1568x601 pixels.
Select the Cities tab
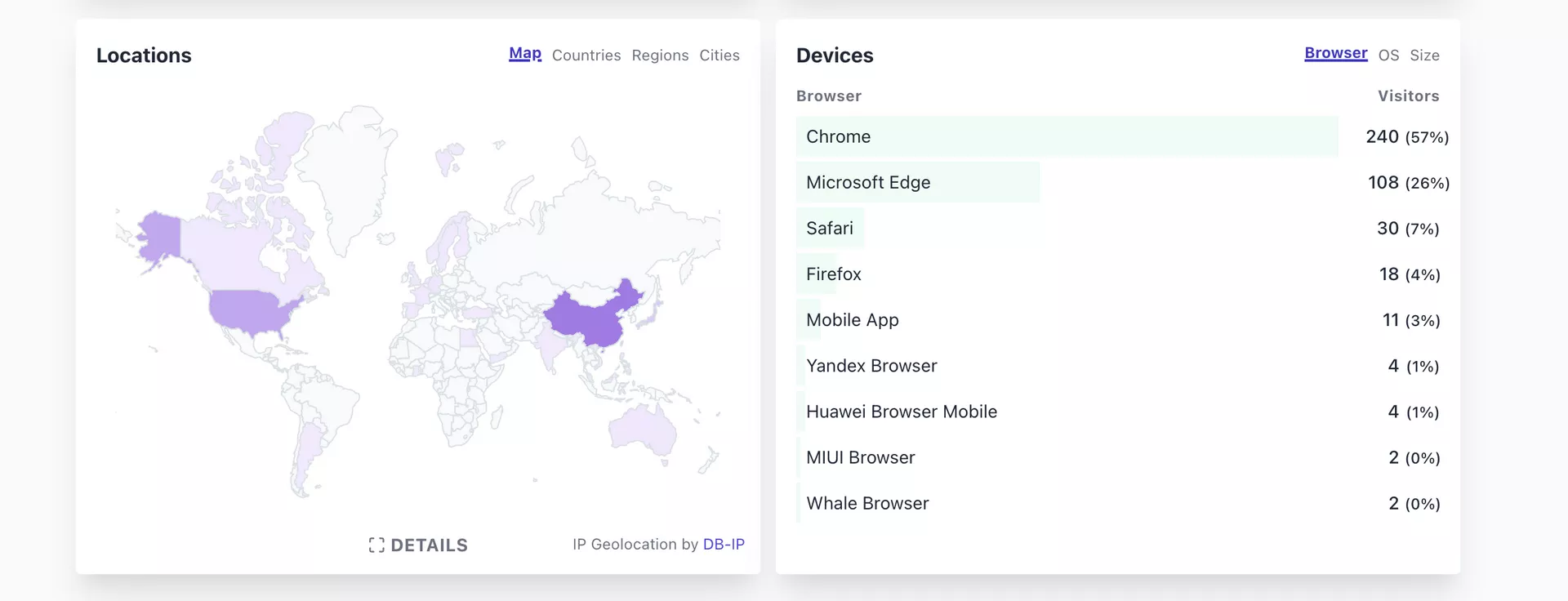click(x=719, y=56)
